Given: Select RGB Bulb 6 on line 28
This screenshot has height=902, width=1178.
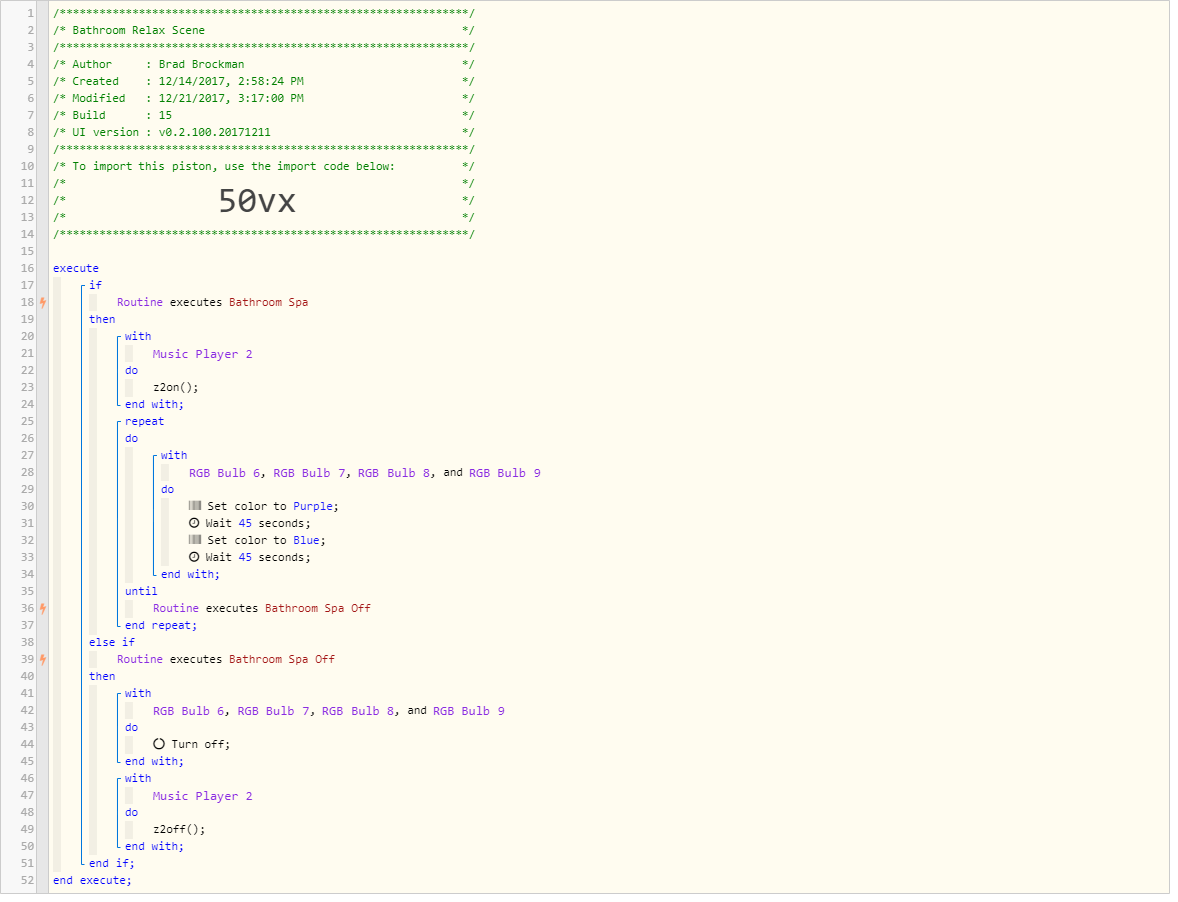Looking at the screenshot, I should [x=225, y=473].
